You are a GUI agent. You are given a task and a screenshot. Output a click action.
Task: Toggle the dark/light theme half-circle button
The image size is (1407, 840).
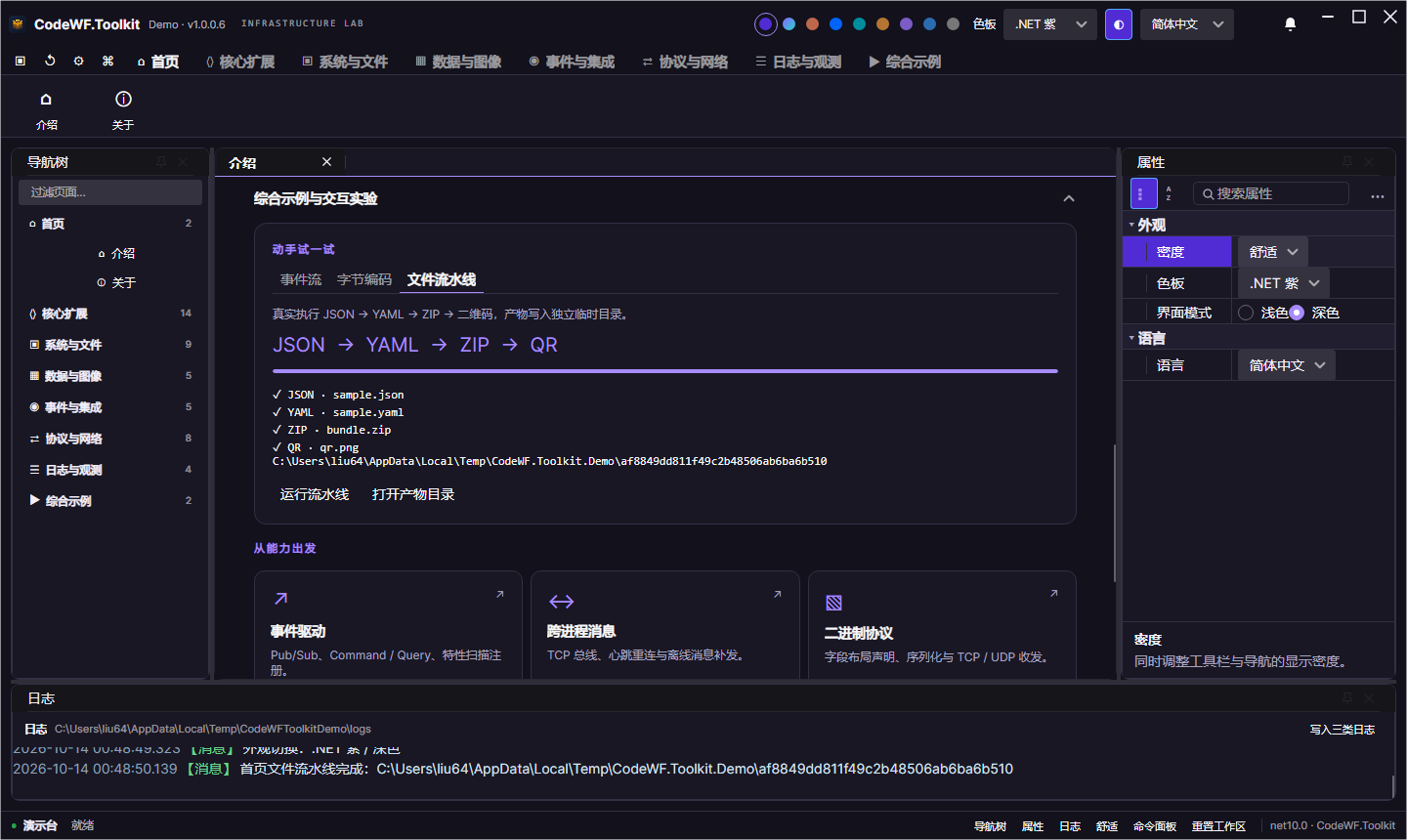(1119, 24)
